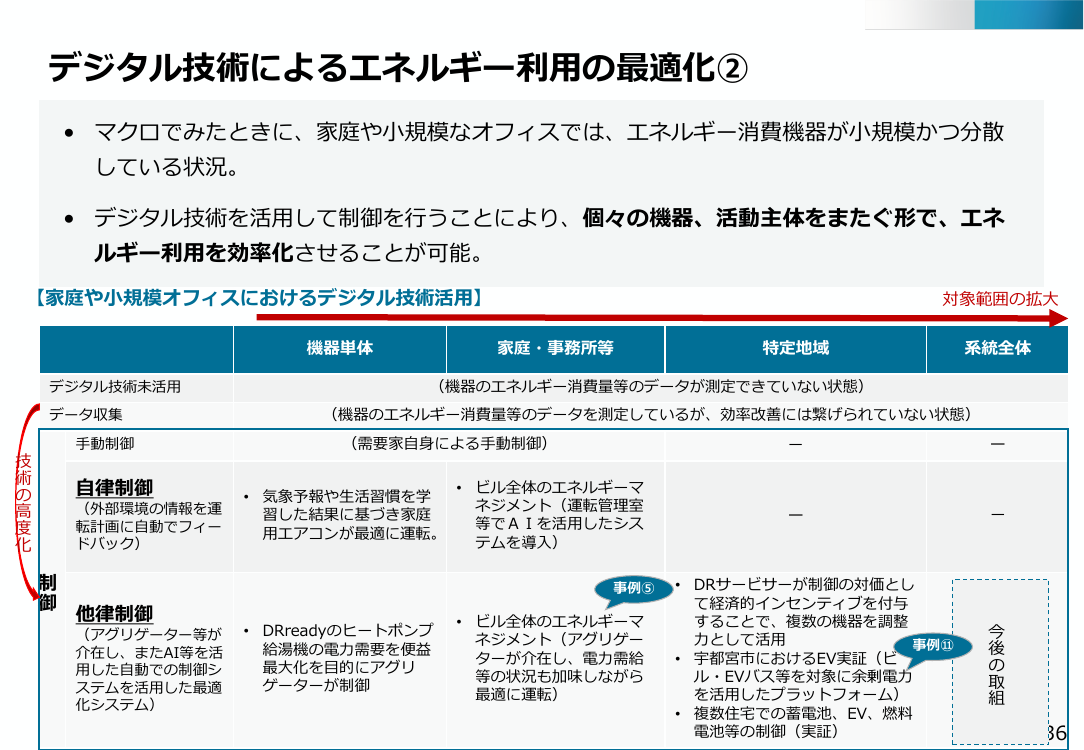Click the row label 手動制御

104,444
